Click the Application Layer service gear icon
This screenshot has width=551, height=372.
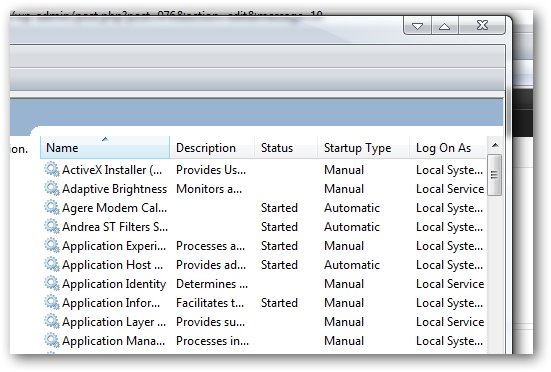click(52, 321)
